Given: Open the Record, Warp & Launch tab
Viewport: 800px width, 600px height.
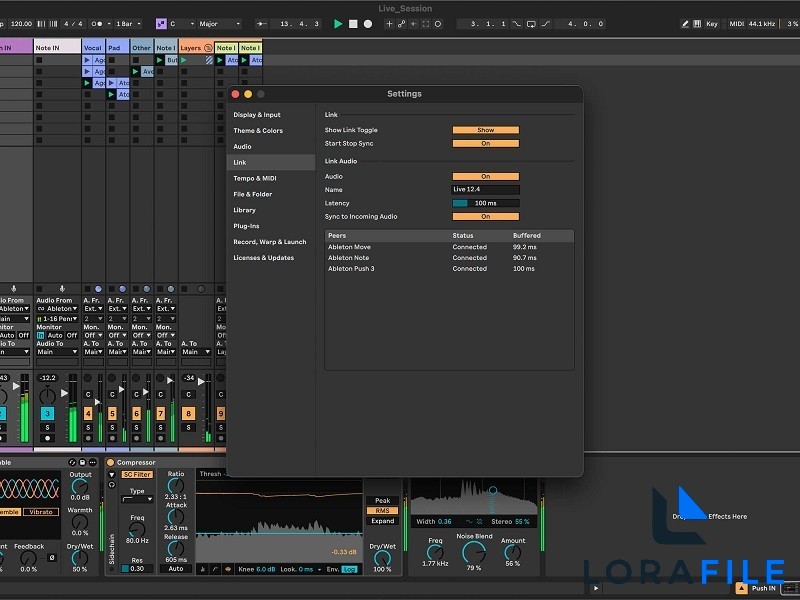Looking at the screenshot, I should [269, 242].
